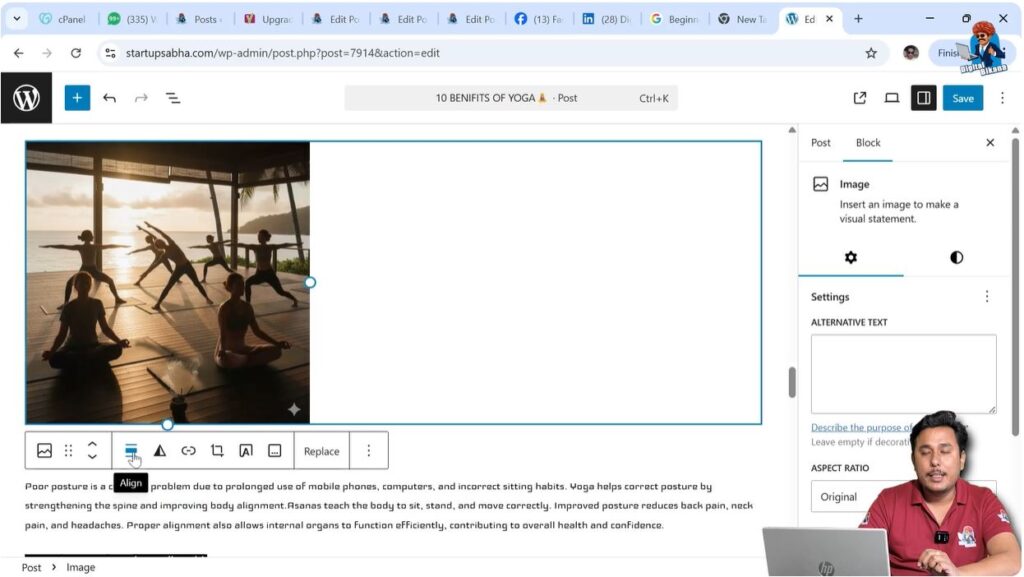The width and height of the screenshot is (1024, 577).
Task: Click the Save button
Action: click(x=962, y=97)
